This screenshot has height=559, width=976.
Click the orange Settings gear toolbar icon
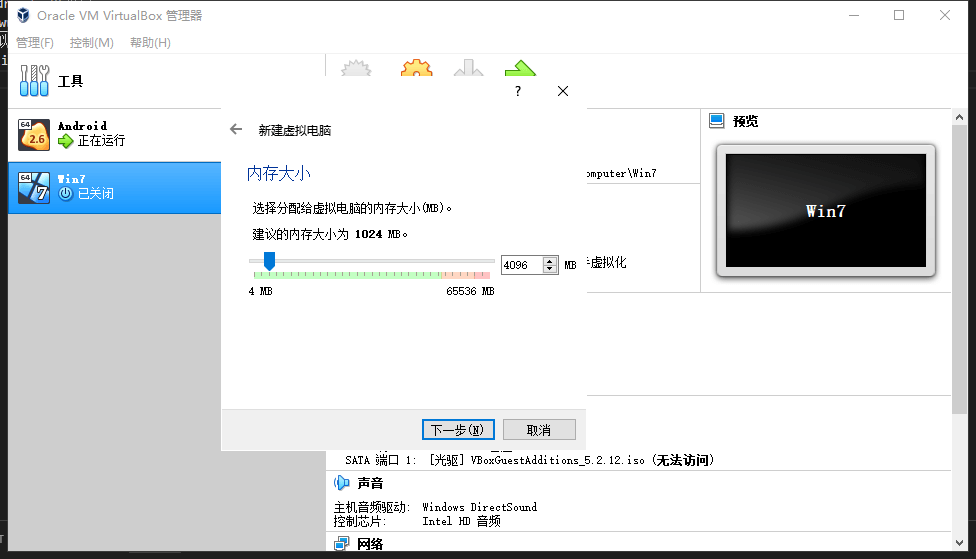coord(416,72)
